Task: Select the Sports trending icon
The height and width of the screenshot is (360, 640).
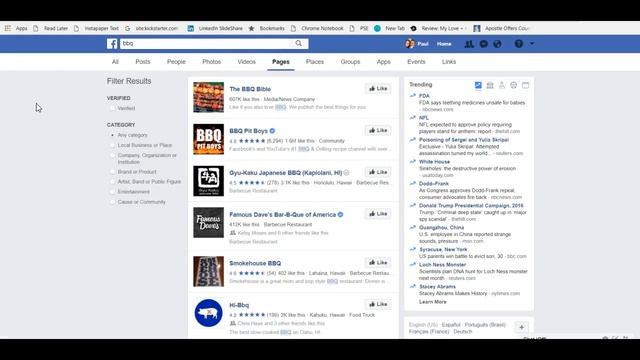Action: (x=513, y=85)
